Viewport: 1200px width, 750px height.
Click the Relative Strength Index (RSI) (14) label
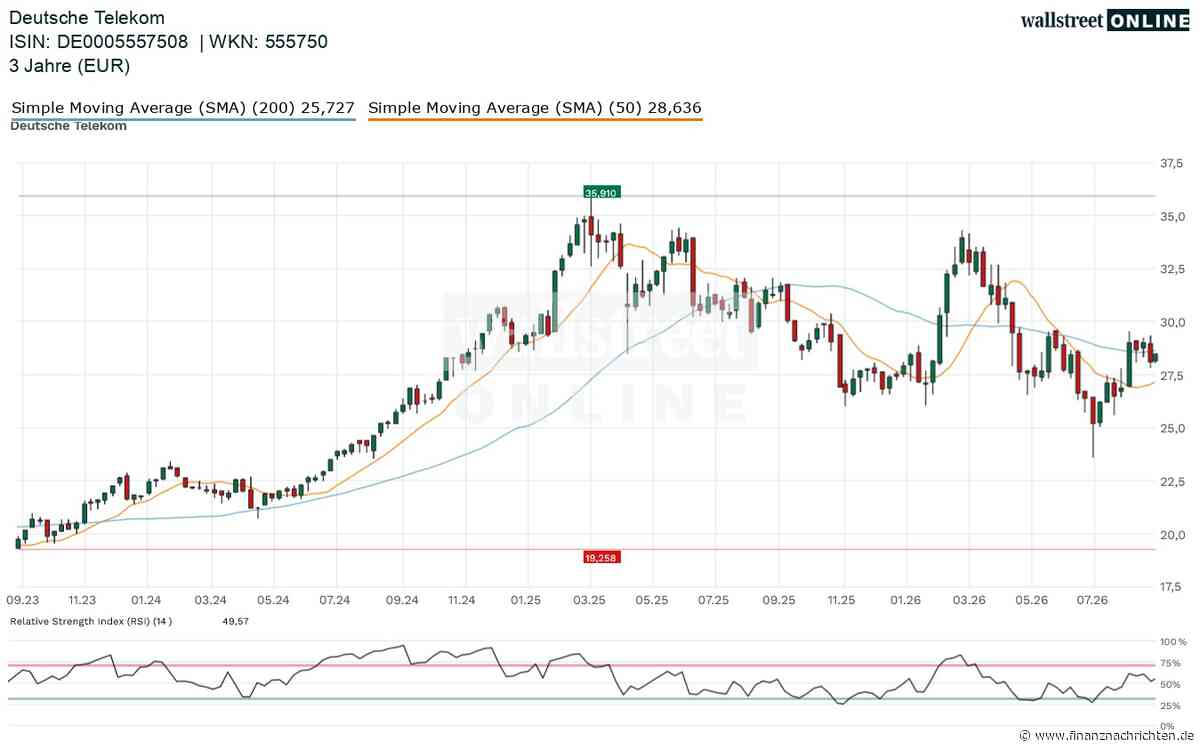[x=91, y=621]
